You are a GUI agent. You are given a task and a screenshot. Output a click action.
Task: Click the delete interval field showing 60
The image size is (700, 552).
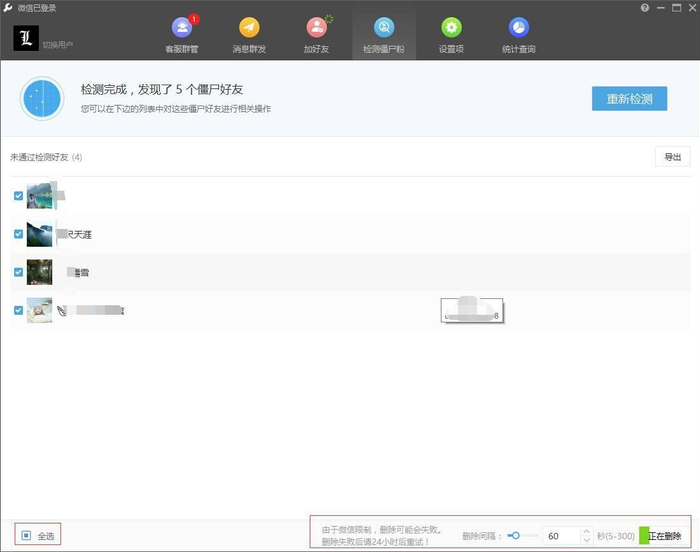(562, 535)
